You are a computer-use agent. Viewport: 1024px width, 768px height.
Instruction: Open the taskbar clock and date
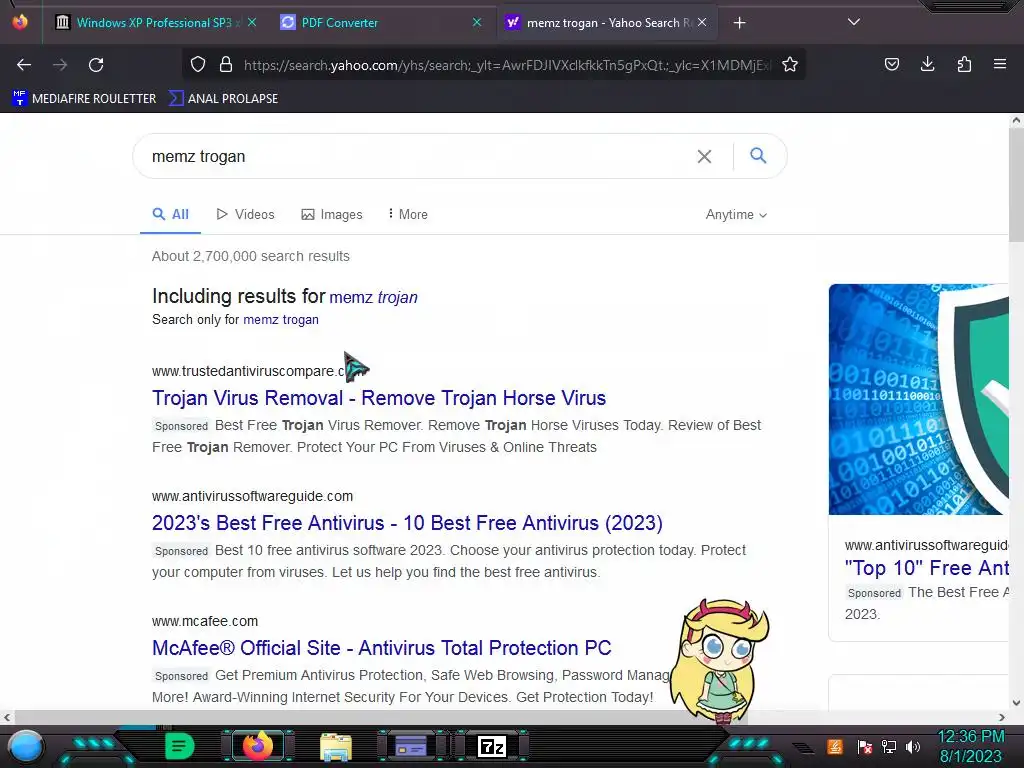(x=970, y=746)
